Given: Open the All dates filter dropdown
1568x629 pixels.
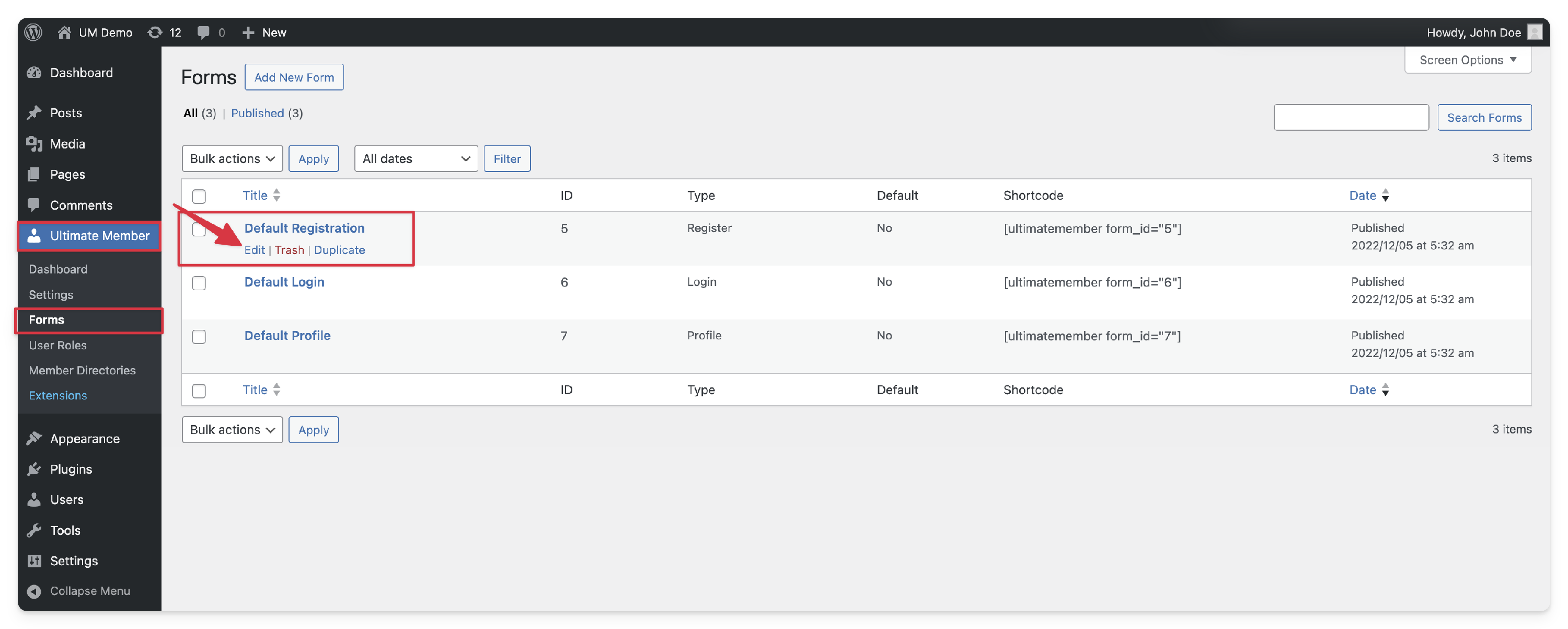Looking at the screenshot, I should (416, 159).
